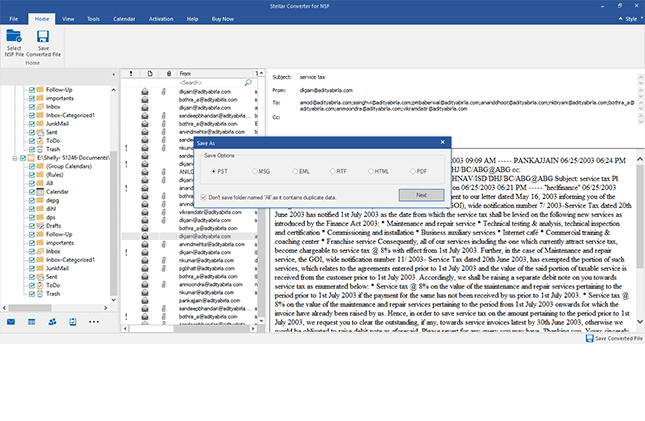Collapse the folder pane with left arrow
This screenshot has width=645, height=421.
(112, 73)
